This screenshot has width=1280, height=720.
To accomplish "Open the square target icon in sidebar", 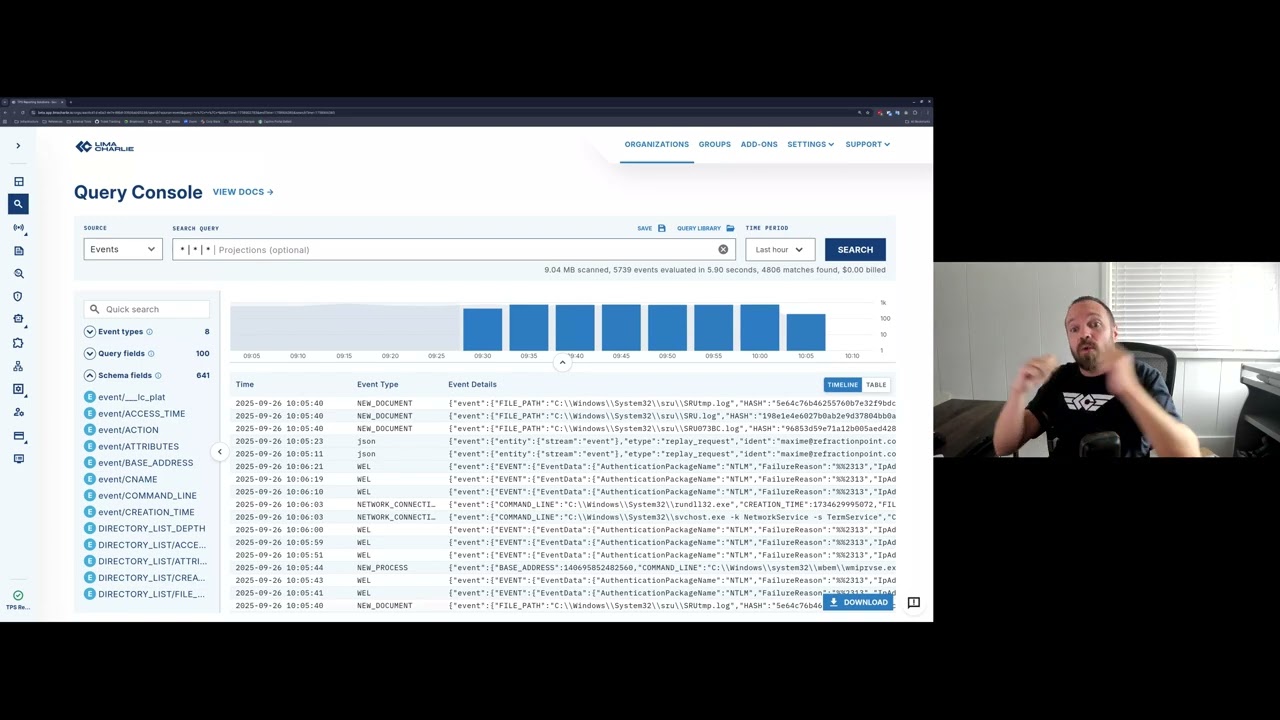I will [18, 389].
